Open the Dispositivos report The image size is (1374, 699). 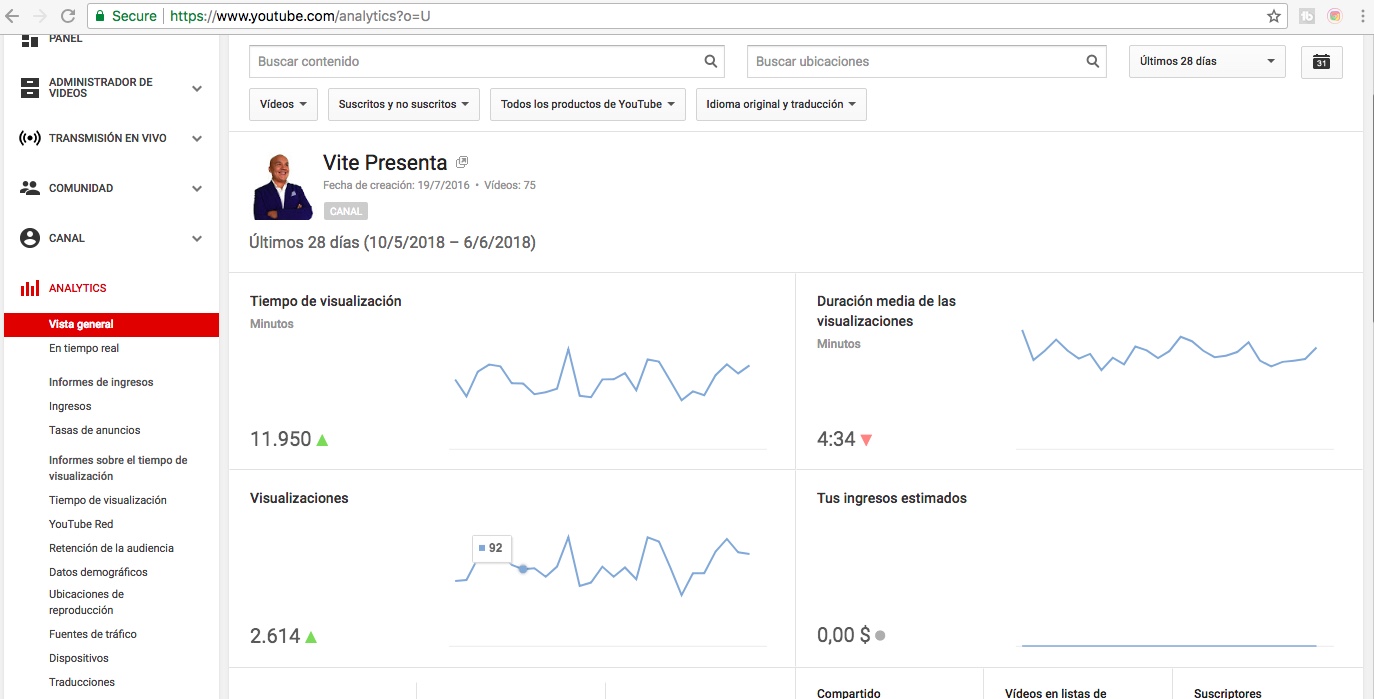click(x=79, y=658)
